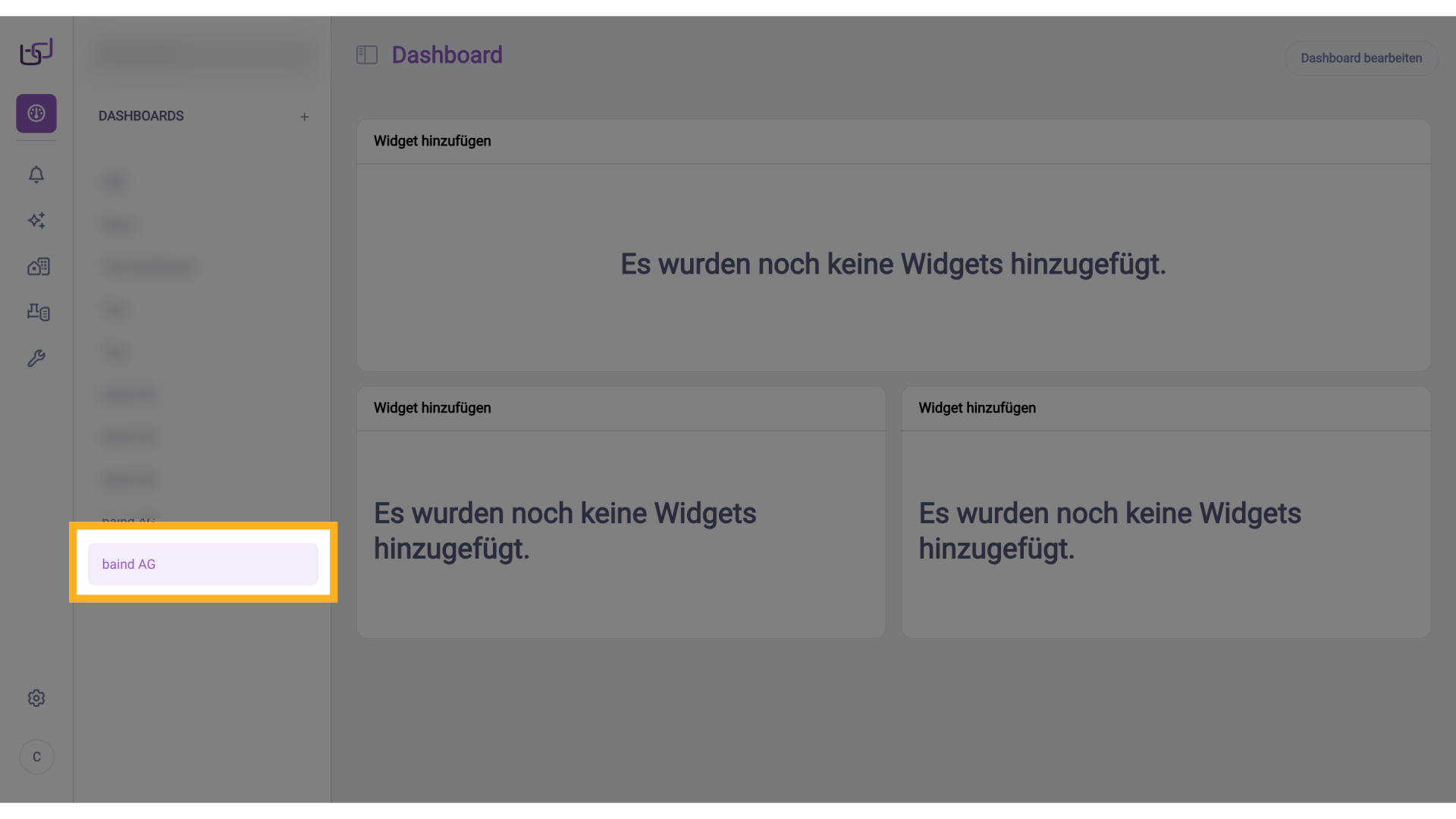Screen dimensions: 1456x819
Task: Click the app logo icon top left
Action: pos(36,52)
